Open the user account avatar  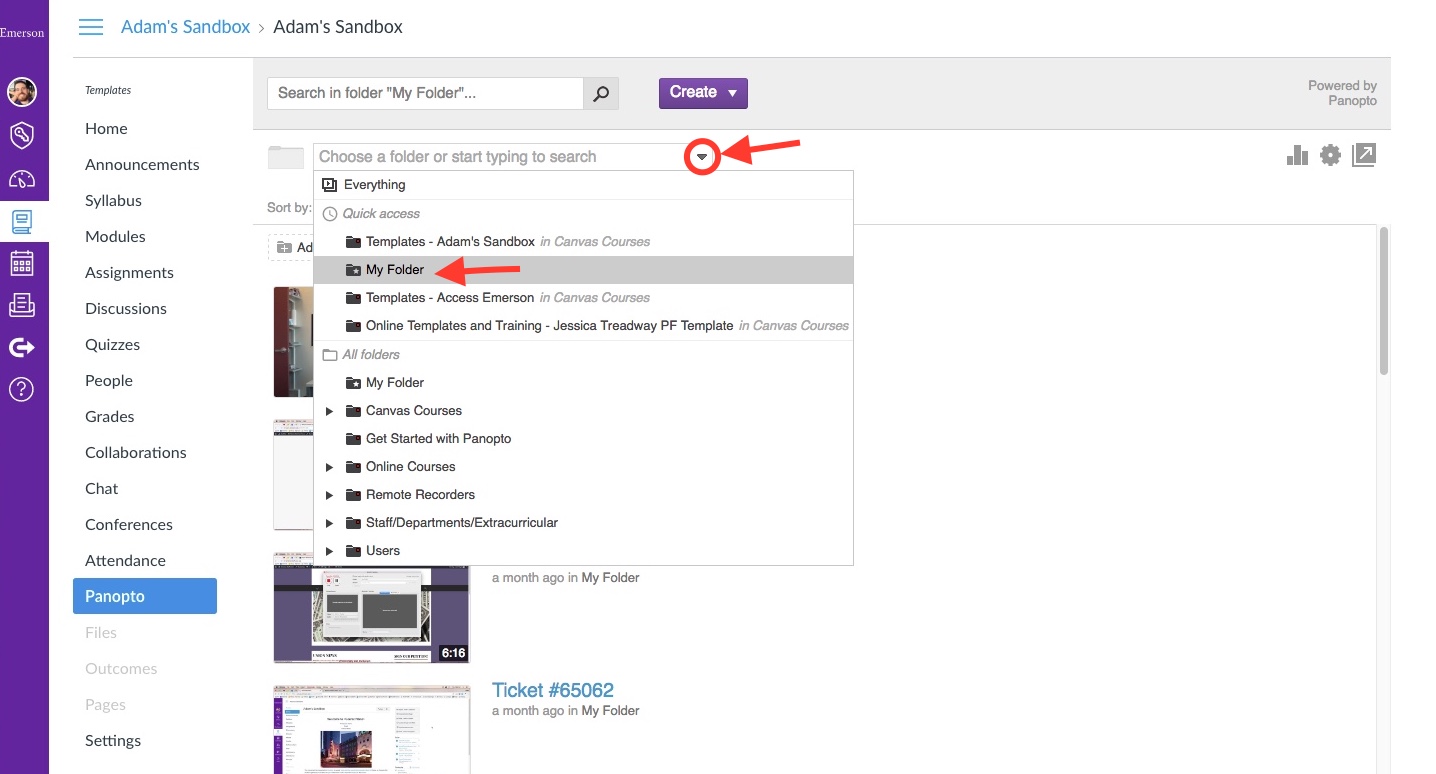click(22, 92)
